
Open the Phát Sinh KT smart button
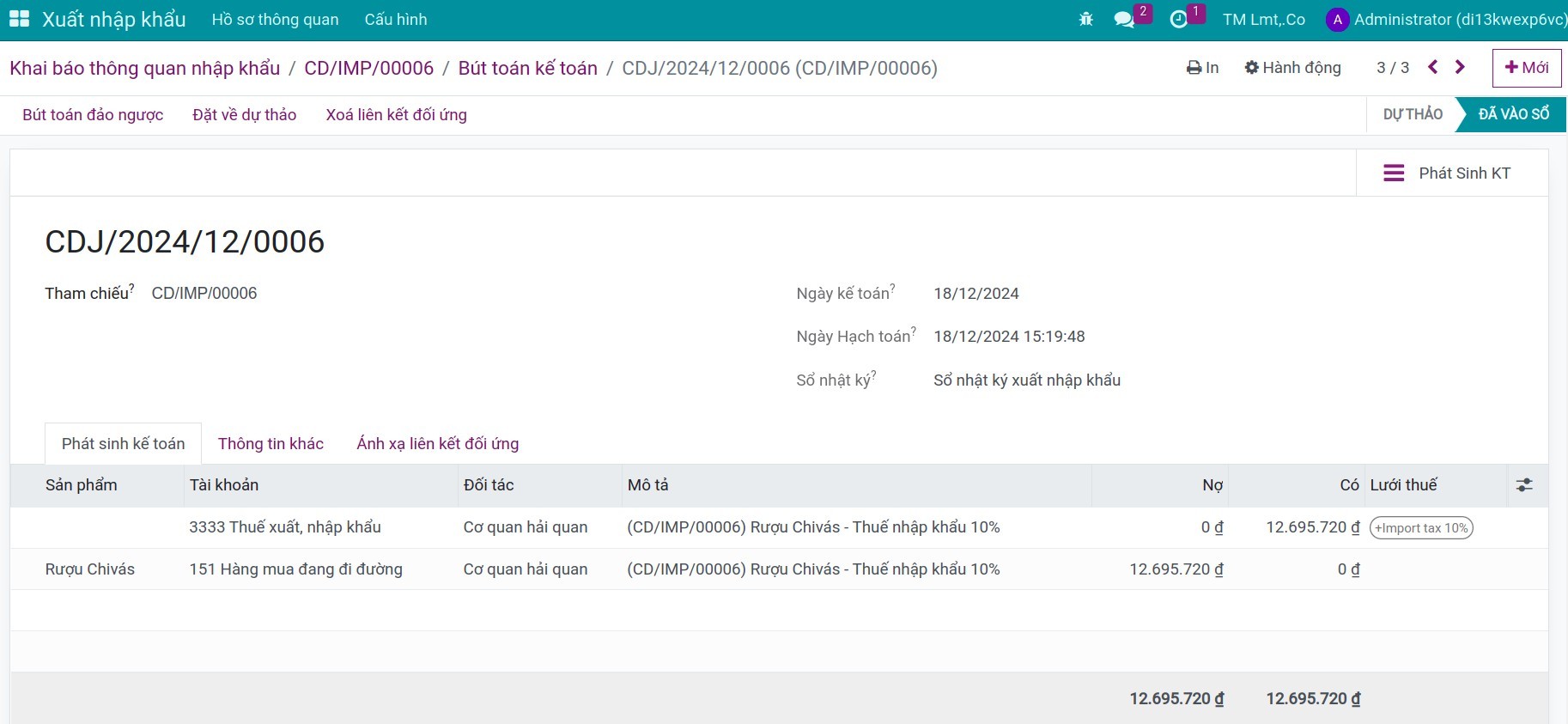(1451, 173)
